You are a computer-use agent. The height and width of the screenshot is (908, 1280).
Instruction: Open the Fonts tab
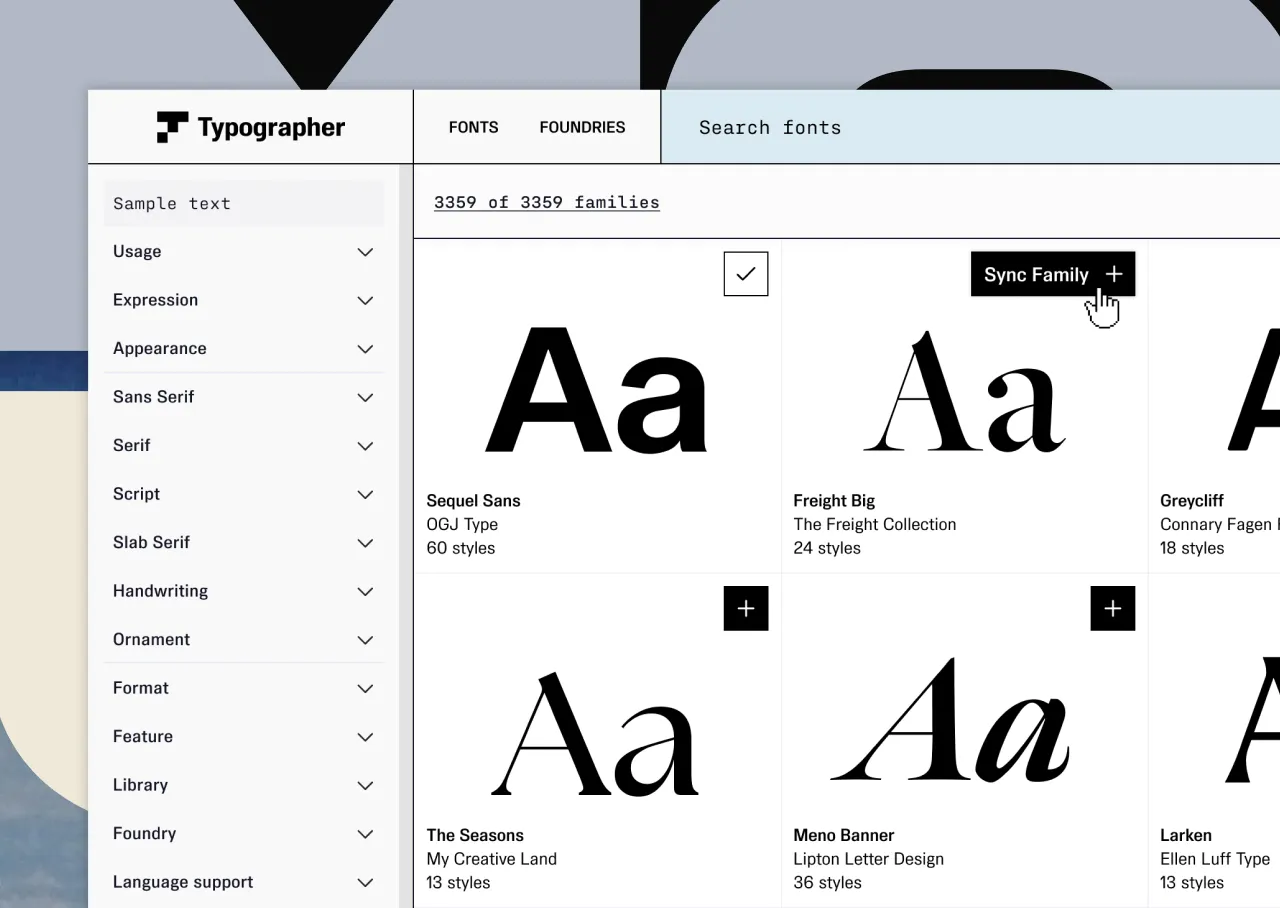point(473,127)
